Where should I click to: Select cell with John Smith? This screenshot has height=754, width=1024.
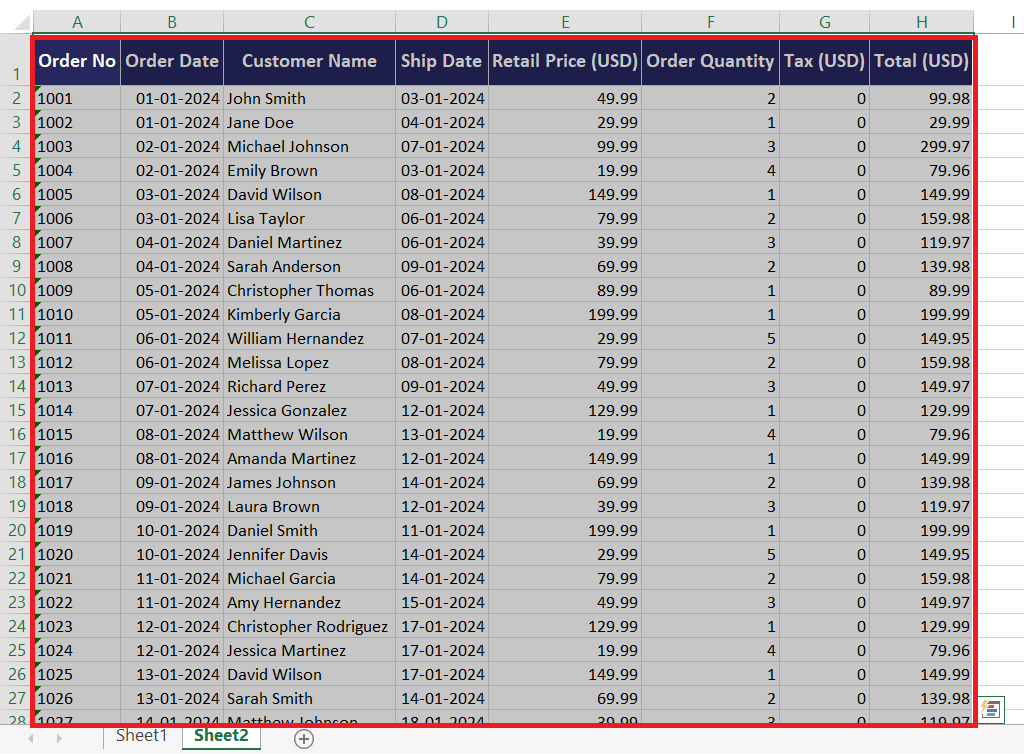point(310,99)
